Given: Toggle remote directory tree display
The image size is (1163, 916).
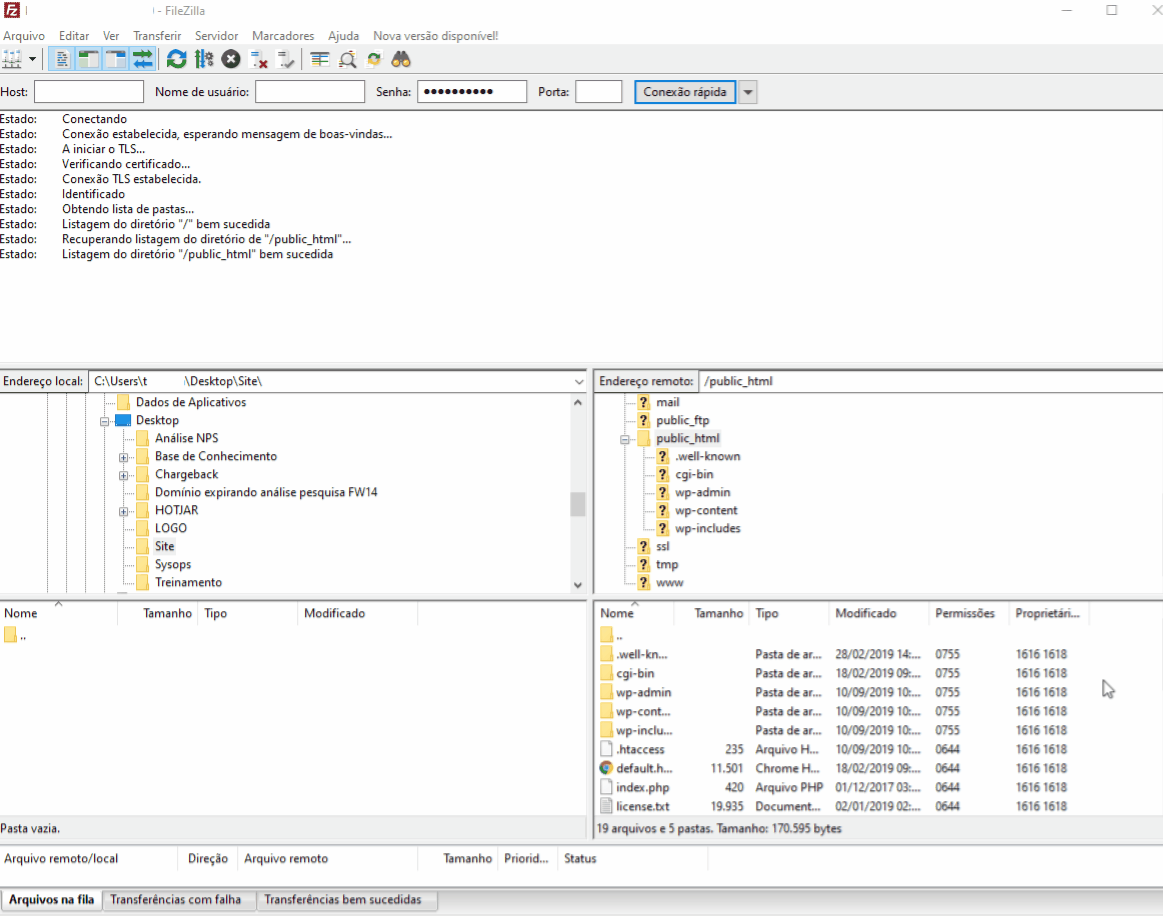Looking at the screenshot, I should tap(116, 59).
